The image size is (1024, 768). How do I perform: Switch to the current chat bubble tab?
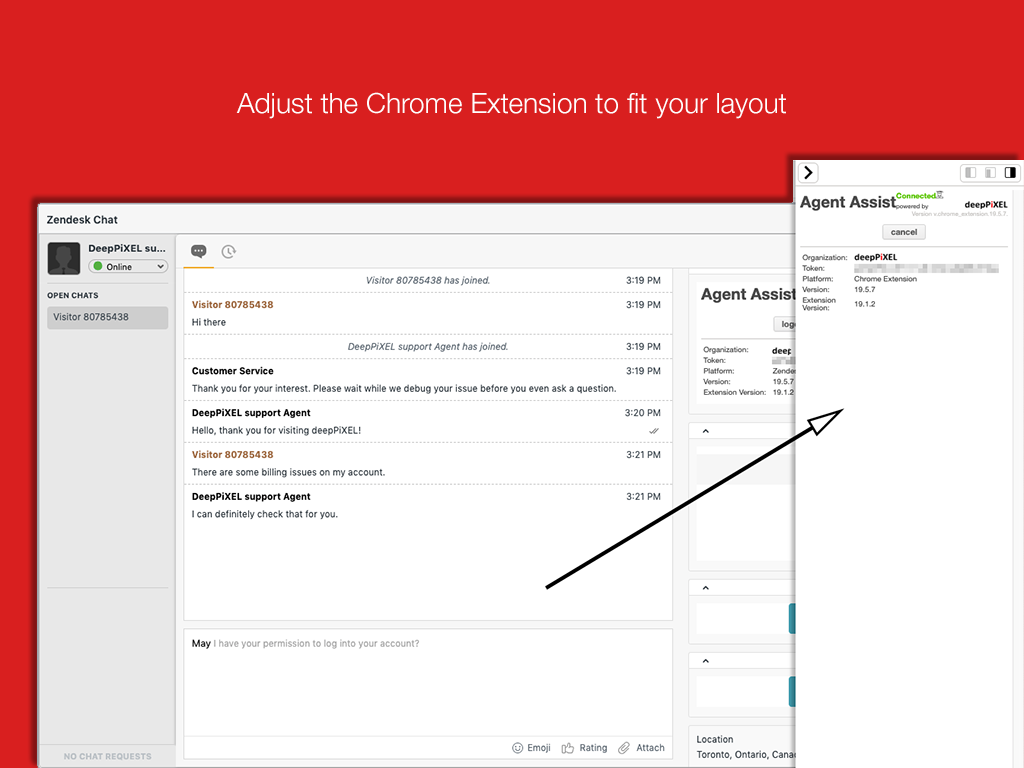coord(198,251)
